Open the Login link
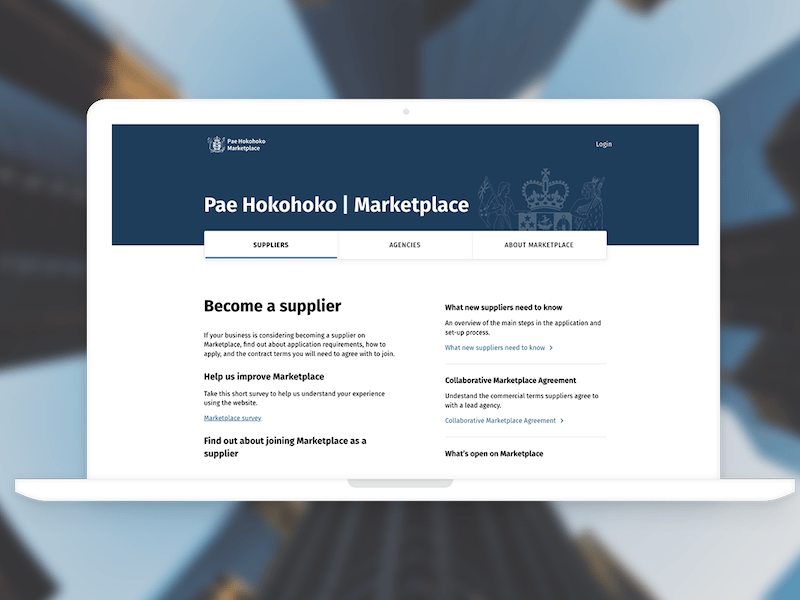 pos(604,144)
